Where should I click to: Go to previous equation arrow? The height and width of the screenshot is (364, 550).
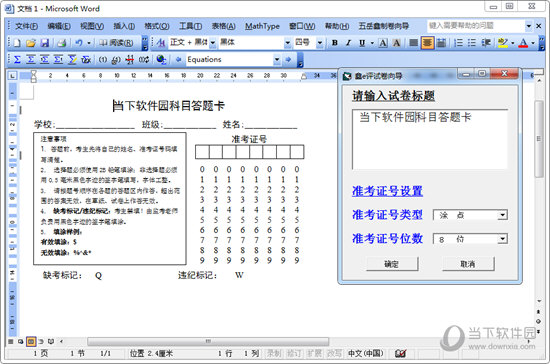[178, 60]
